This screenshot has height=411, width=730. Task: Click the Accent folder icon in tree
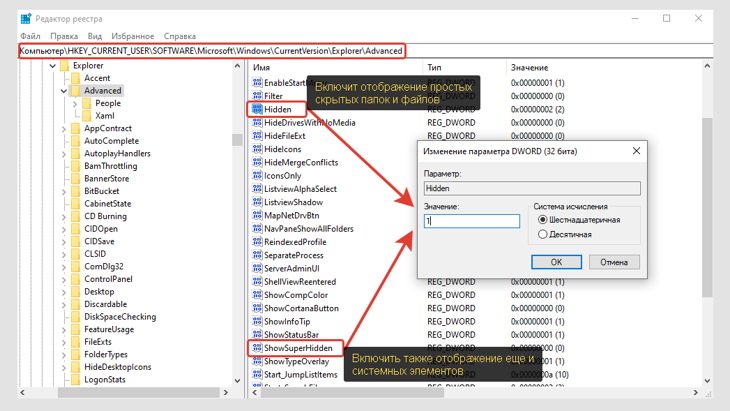(x=75, y=78)
